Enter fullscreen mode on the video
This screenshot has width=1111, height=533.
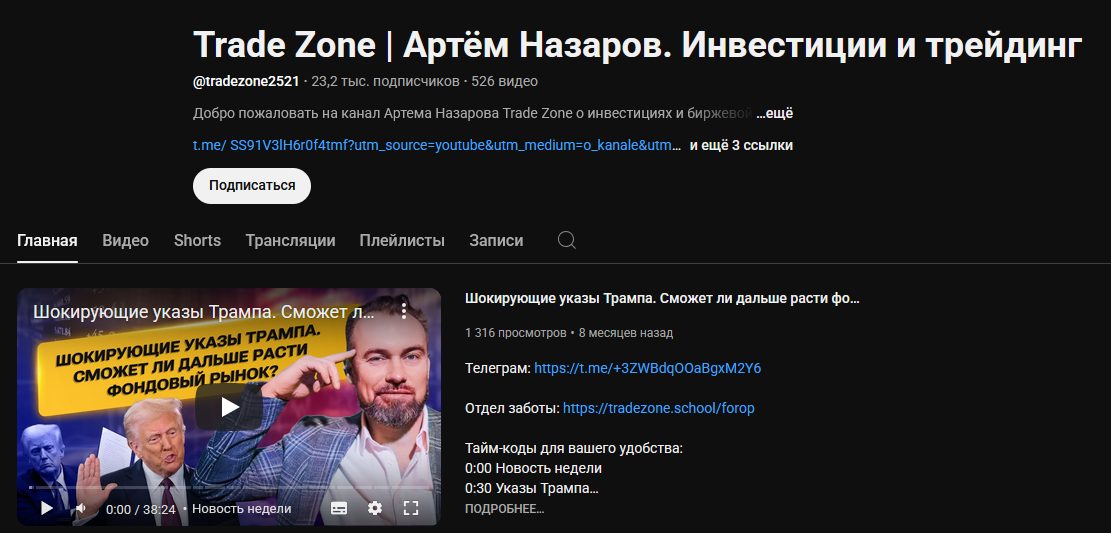(x=411, y=508)
